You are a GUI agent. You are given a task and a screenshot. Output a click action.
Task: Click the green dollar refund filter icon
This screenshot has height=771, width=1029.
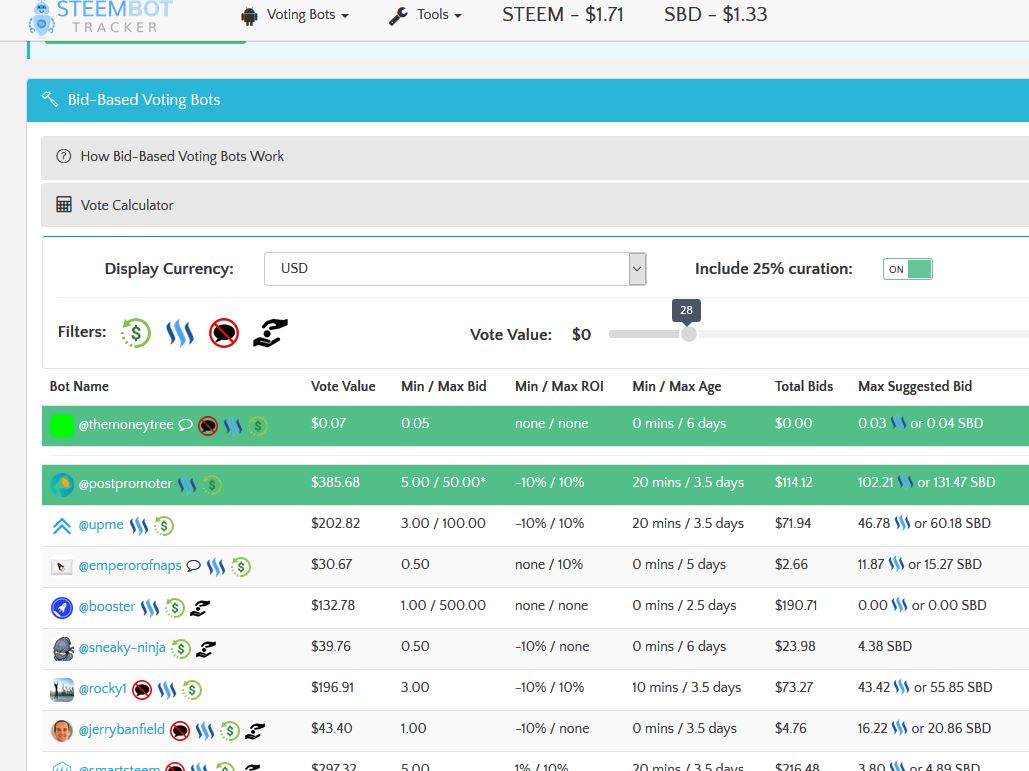click(x=136, y=333)
